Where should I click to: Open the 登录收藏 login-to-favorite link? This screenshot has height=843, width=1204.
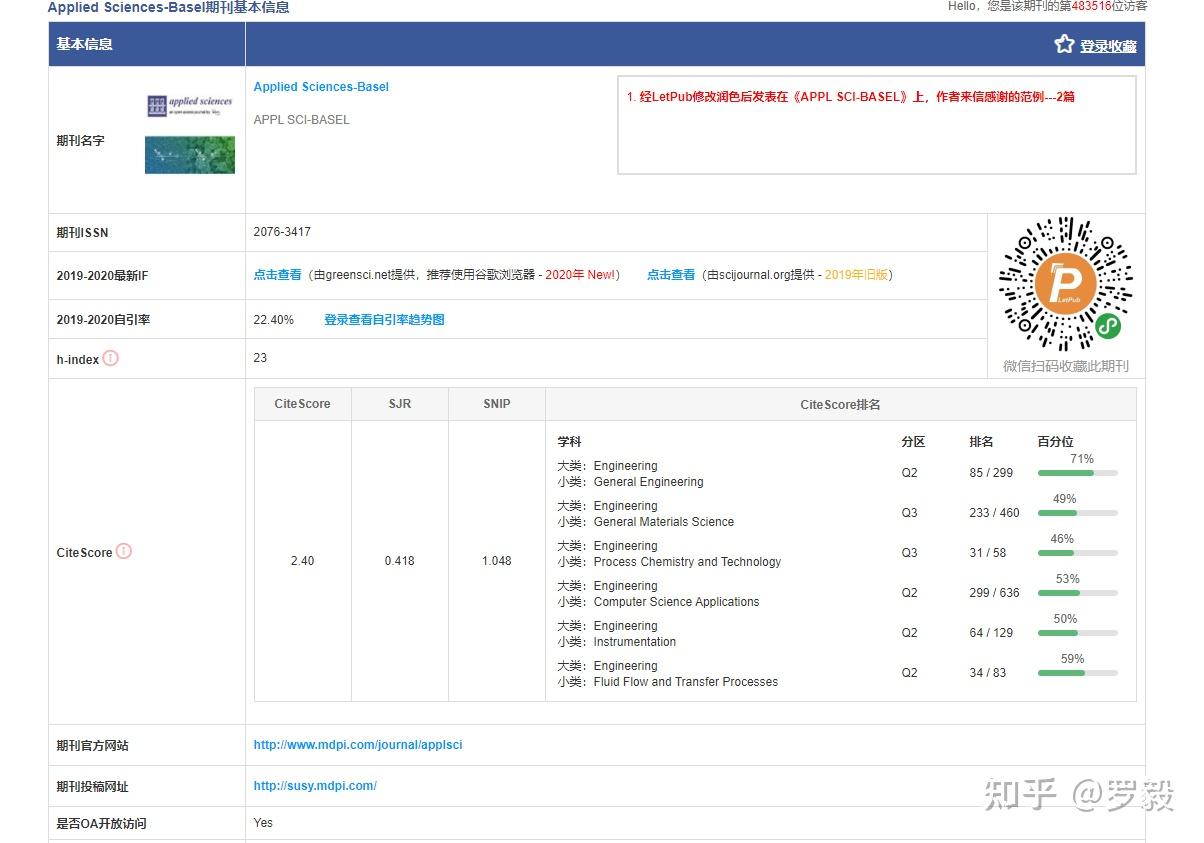pos(1108,46)
